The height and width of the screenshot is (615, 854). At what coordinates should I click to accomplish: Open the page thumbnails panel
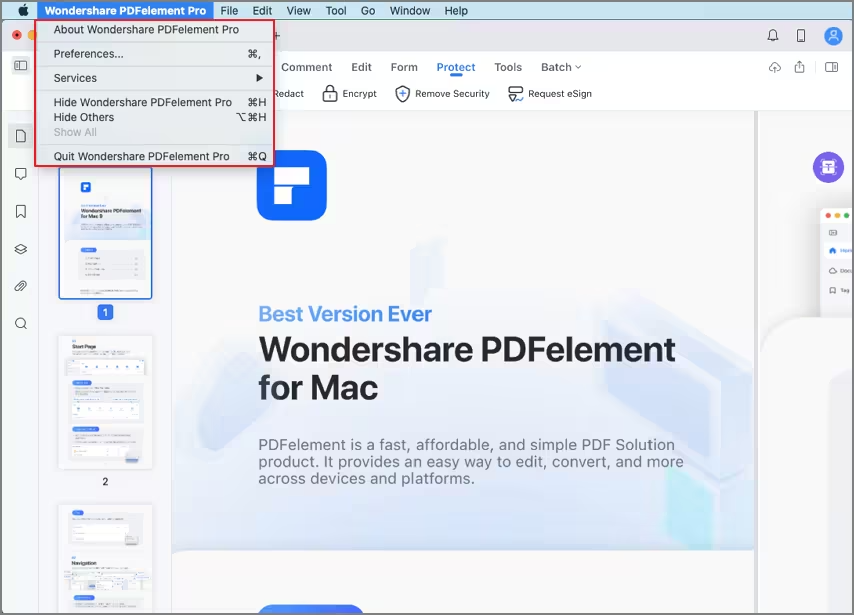[21, 136]
